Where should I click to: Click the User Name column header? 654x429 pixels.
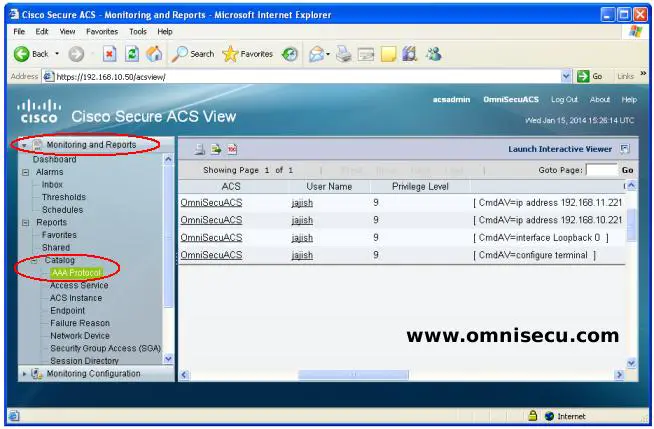click(329, 187)
